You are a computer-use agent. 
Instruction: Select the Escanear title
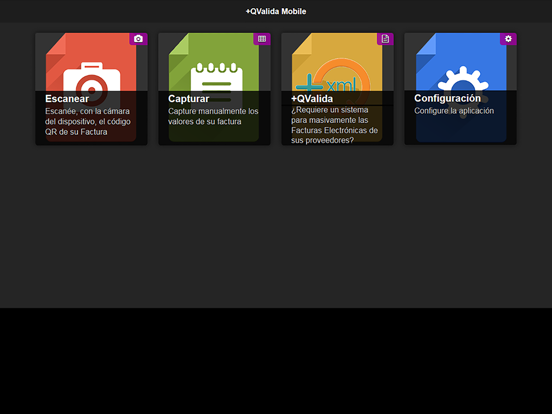(67, 99)
